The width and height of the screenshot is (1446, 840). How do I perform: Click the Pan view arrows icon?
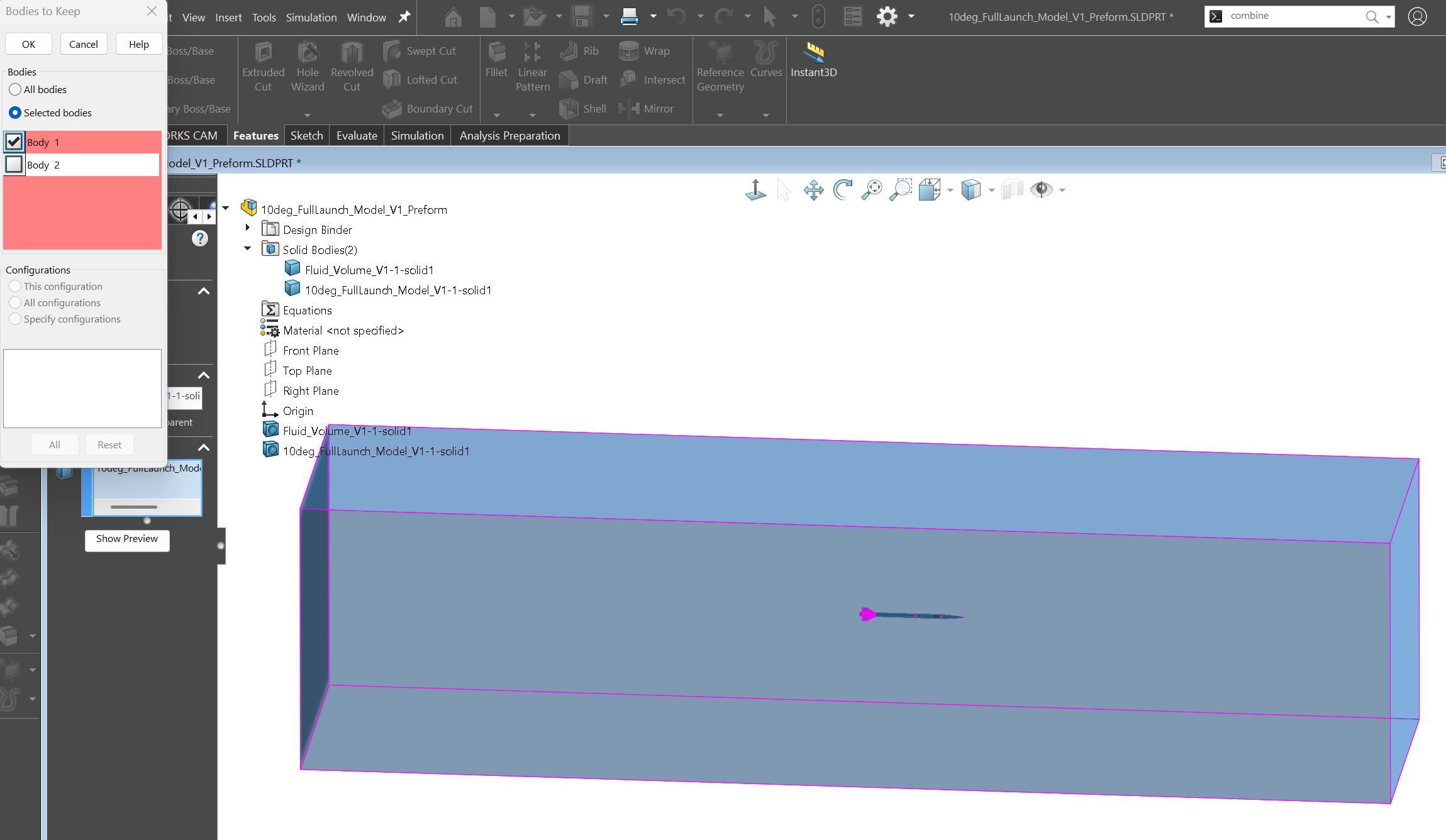pyautogui.click(x=813, y=189)
